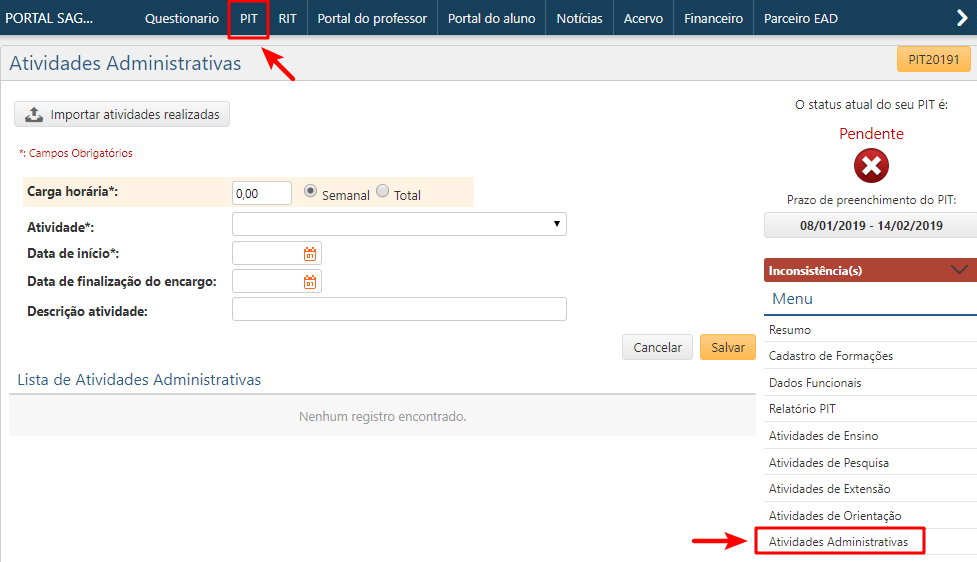Viewport: 977px width, 562px height.
Task: Open the PIT menu tab
Action: (248, 19)
